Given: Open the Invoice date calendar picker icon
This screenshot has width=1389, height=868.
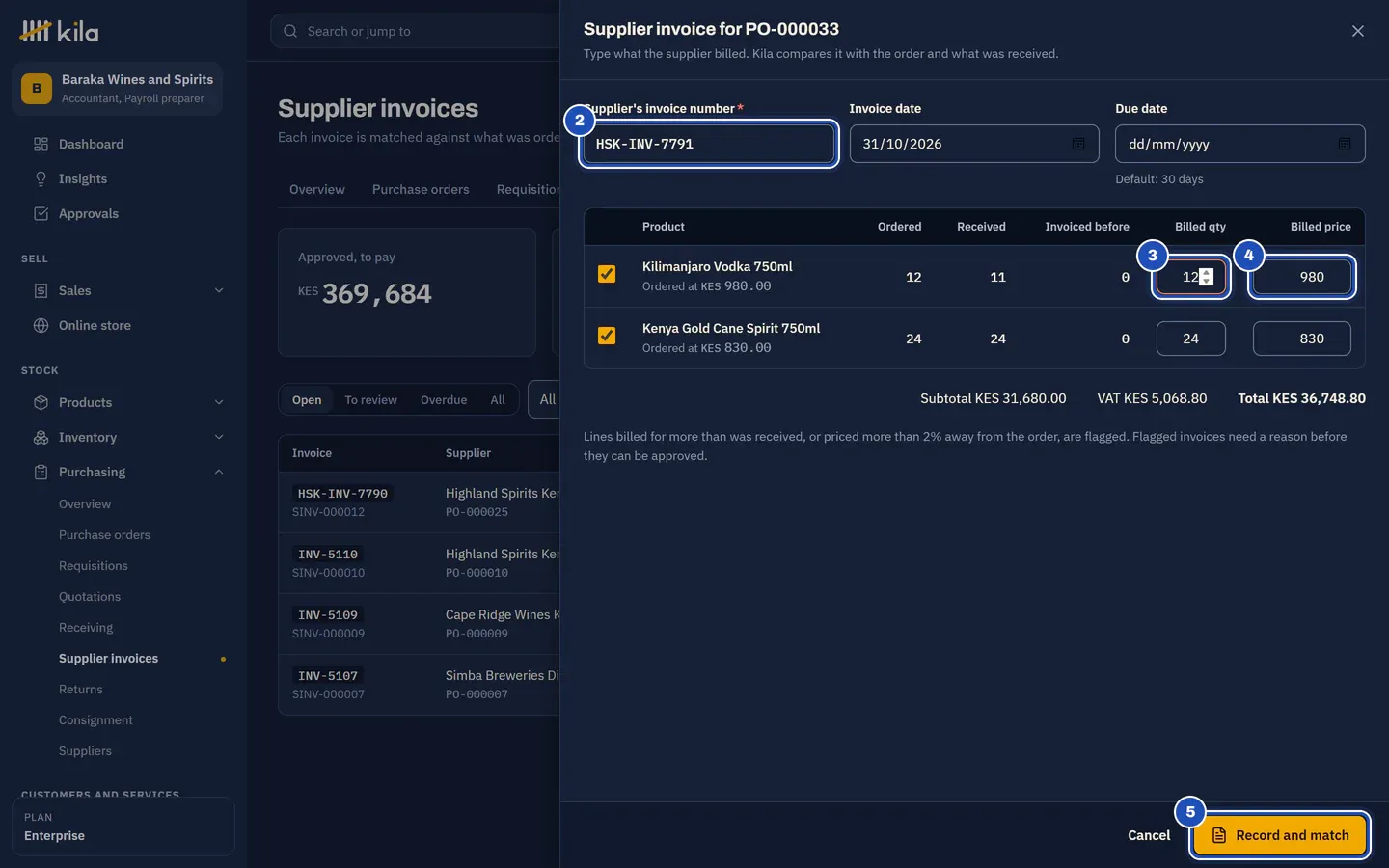Looking at the screenshot, I should [1078, 144].
